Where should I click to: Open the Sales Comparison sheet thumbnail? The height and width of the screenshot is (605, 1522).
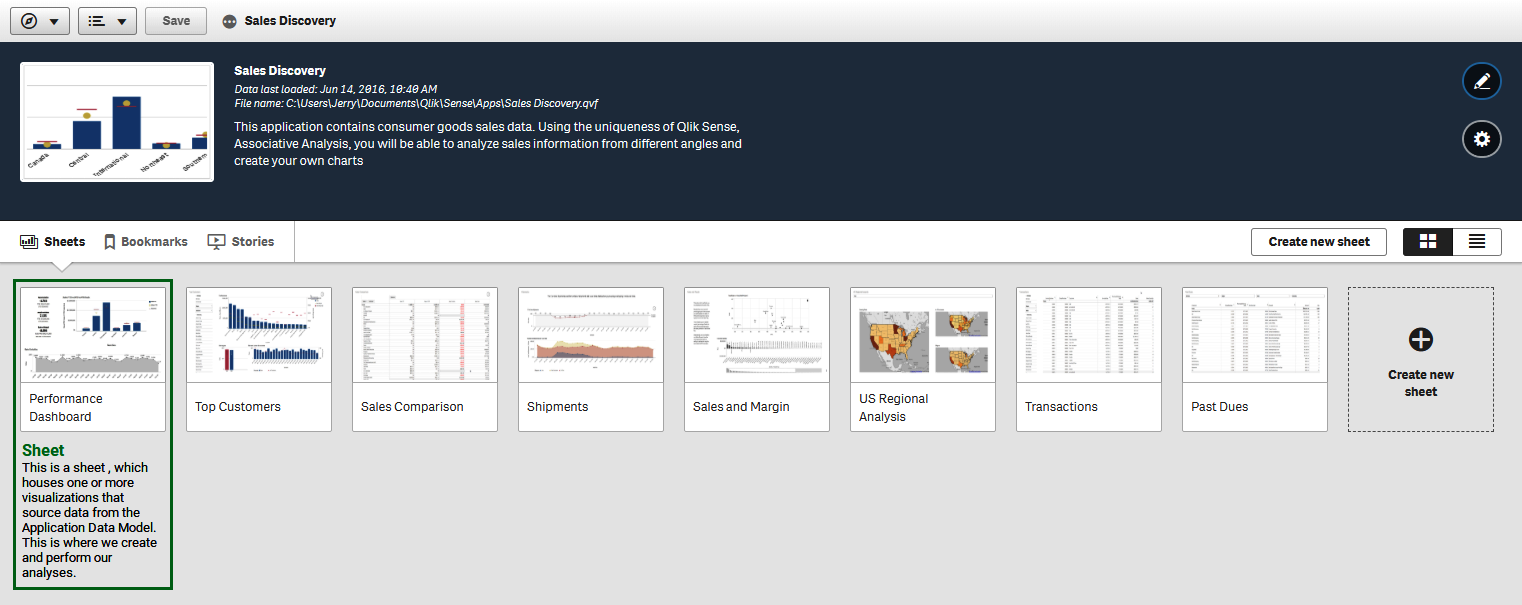pyautogui.click(x=425, y=335)
